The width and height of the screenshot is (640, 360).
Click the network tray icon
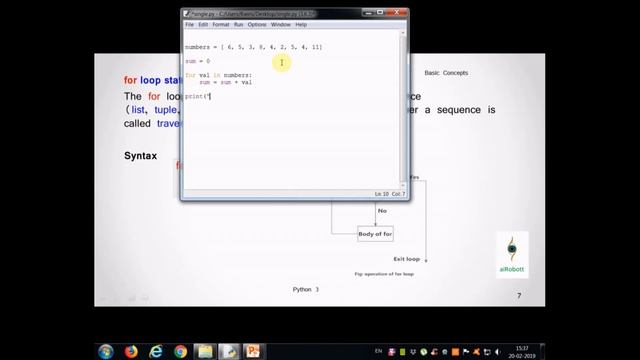[x=487, y=352]
